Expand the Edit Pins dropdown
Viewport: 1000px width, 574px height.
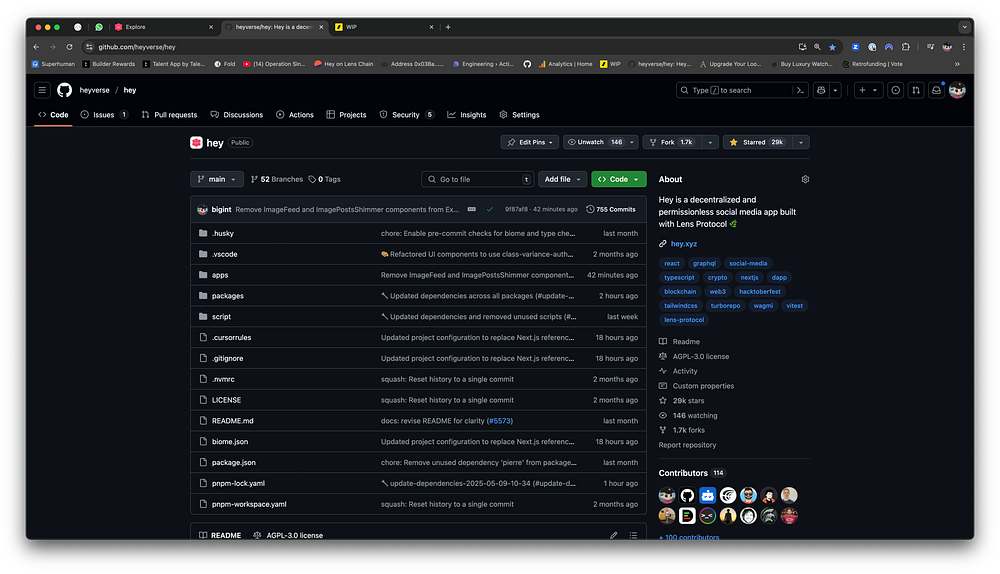[x=530, y=142]
